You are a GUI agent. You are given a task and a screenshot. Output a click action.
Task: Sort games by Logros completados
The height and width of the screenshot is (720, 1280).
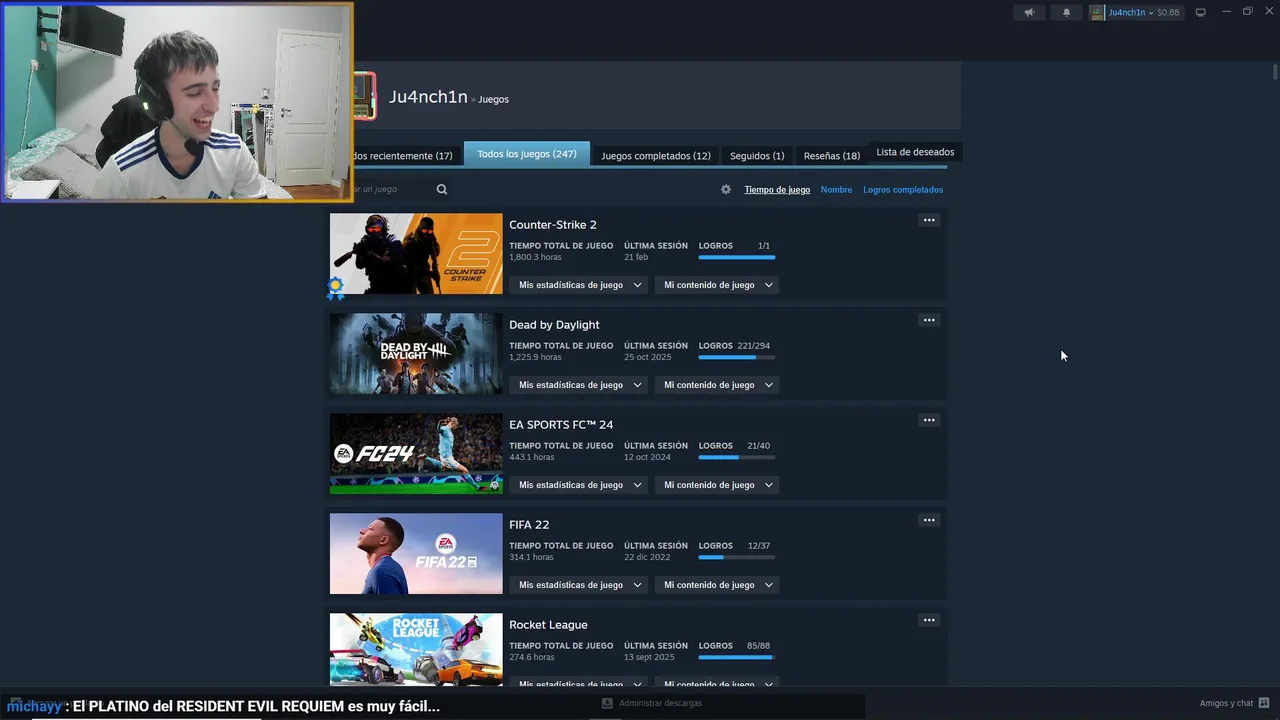pyautogui.click(x=903, y=189)
